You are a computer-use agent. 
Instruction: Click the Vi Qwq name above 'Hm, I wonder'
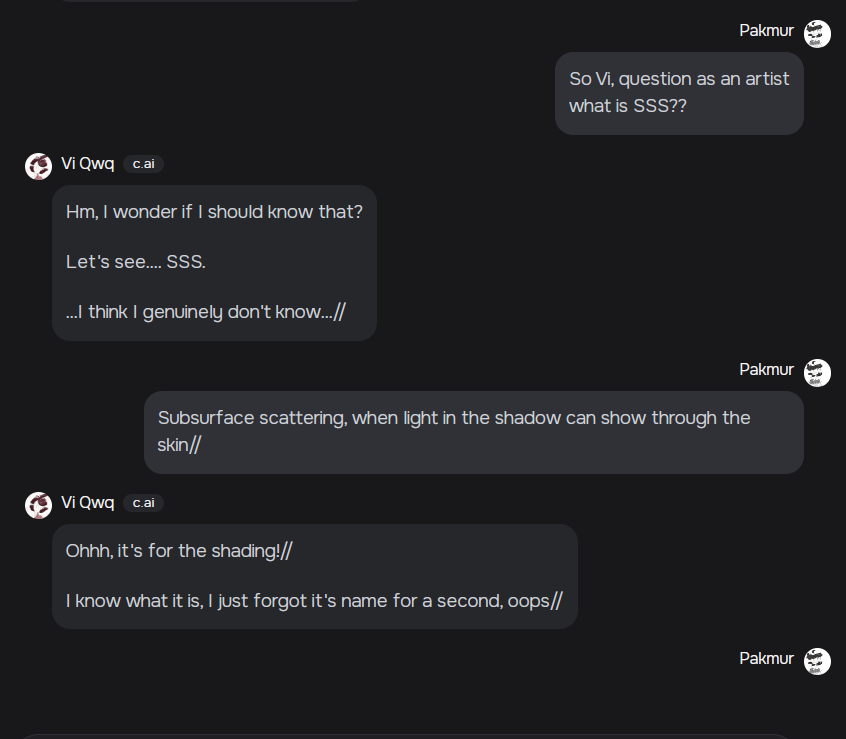pyautogui.click(x=87, y=164)
